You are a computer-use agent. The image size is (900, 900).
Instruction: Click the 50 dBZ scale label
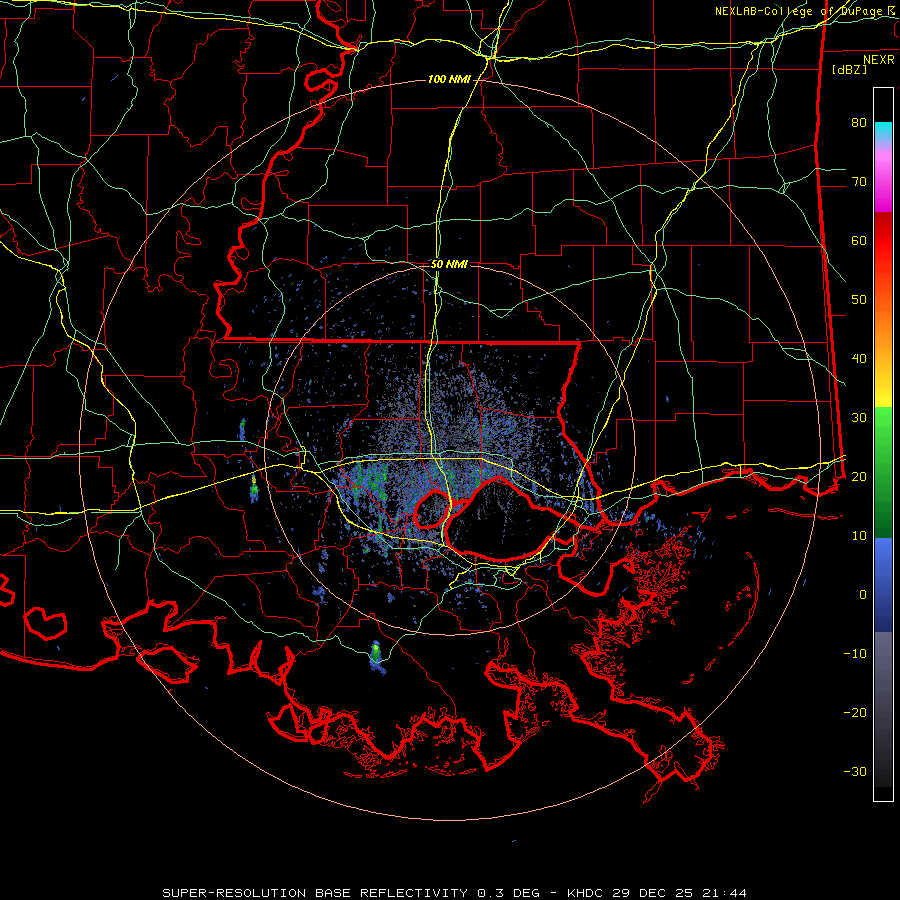click(x=859, y=300)
